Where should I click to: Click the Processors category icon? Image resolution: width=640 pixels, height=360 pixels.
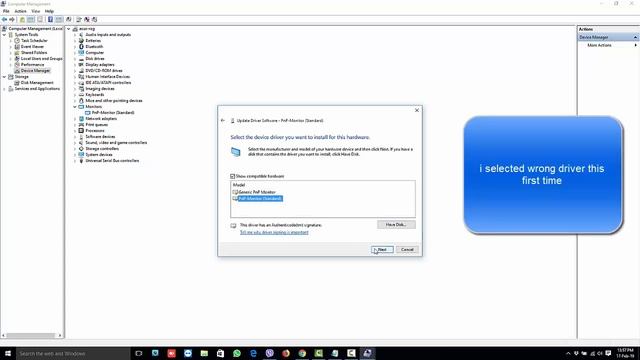81,131
